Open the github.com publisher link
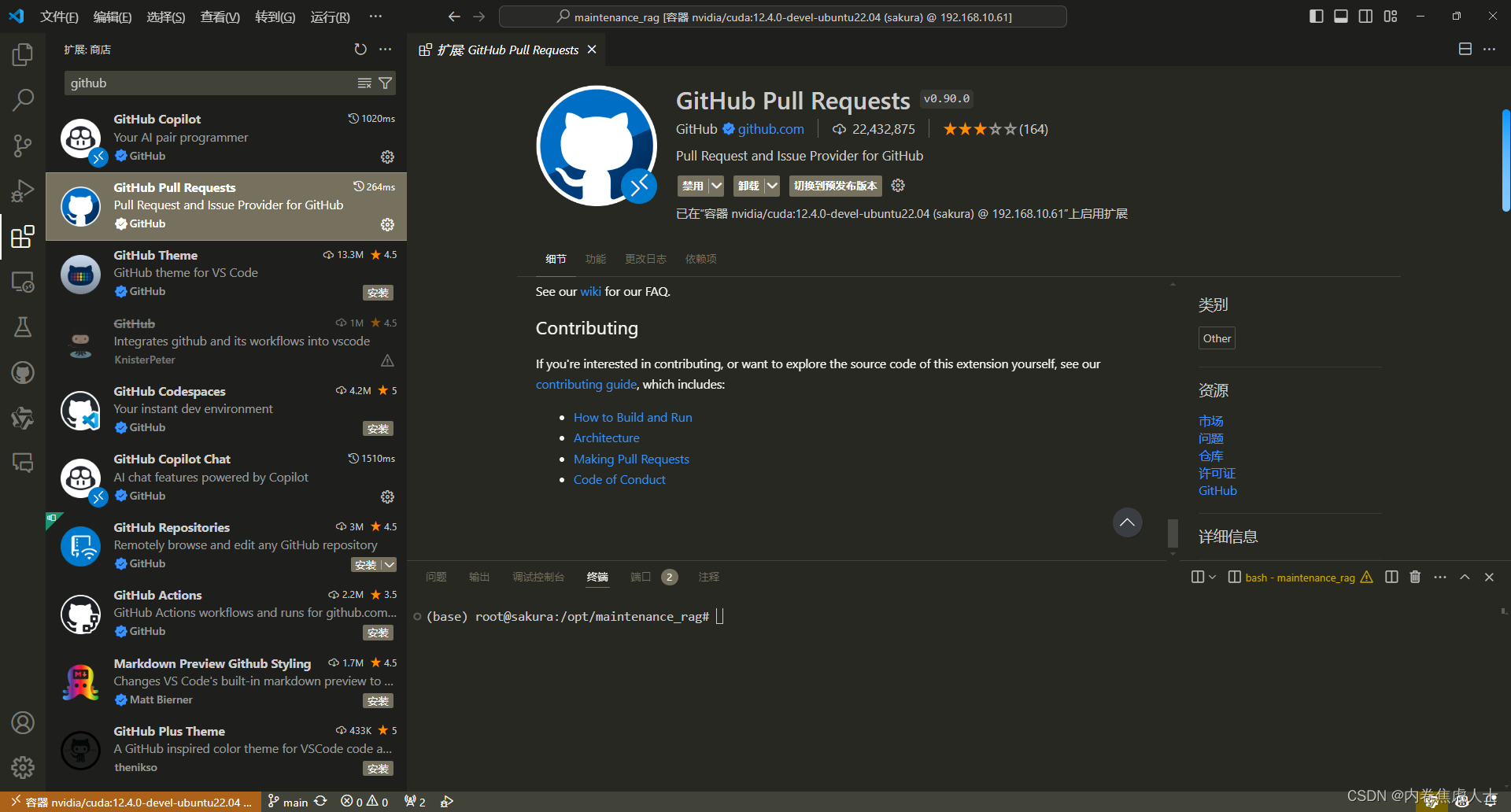This screenshot has width=1511, height=812. pyautogui.click(x=770, y=129)
